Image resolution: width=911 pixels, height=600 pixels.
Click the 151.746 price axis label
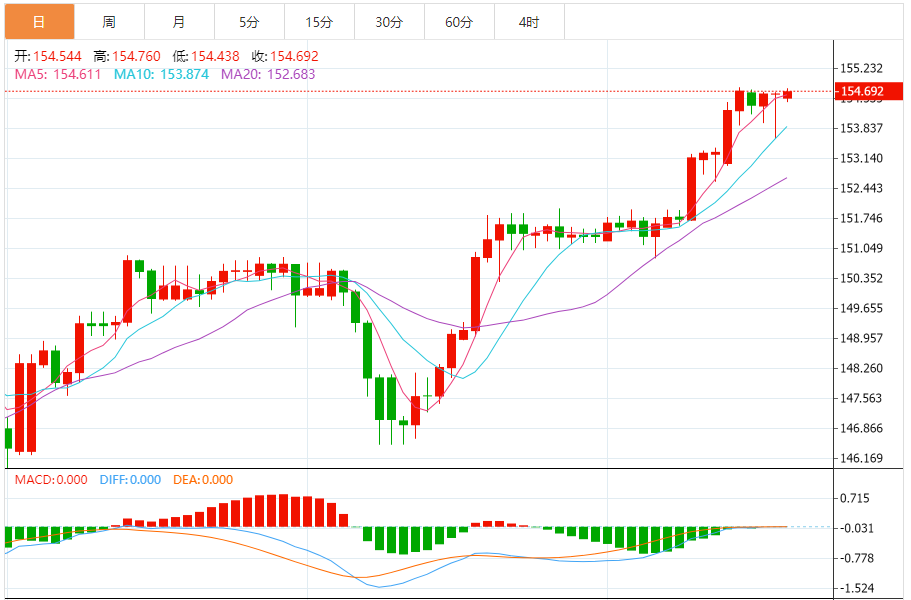(x=862, y=218)
